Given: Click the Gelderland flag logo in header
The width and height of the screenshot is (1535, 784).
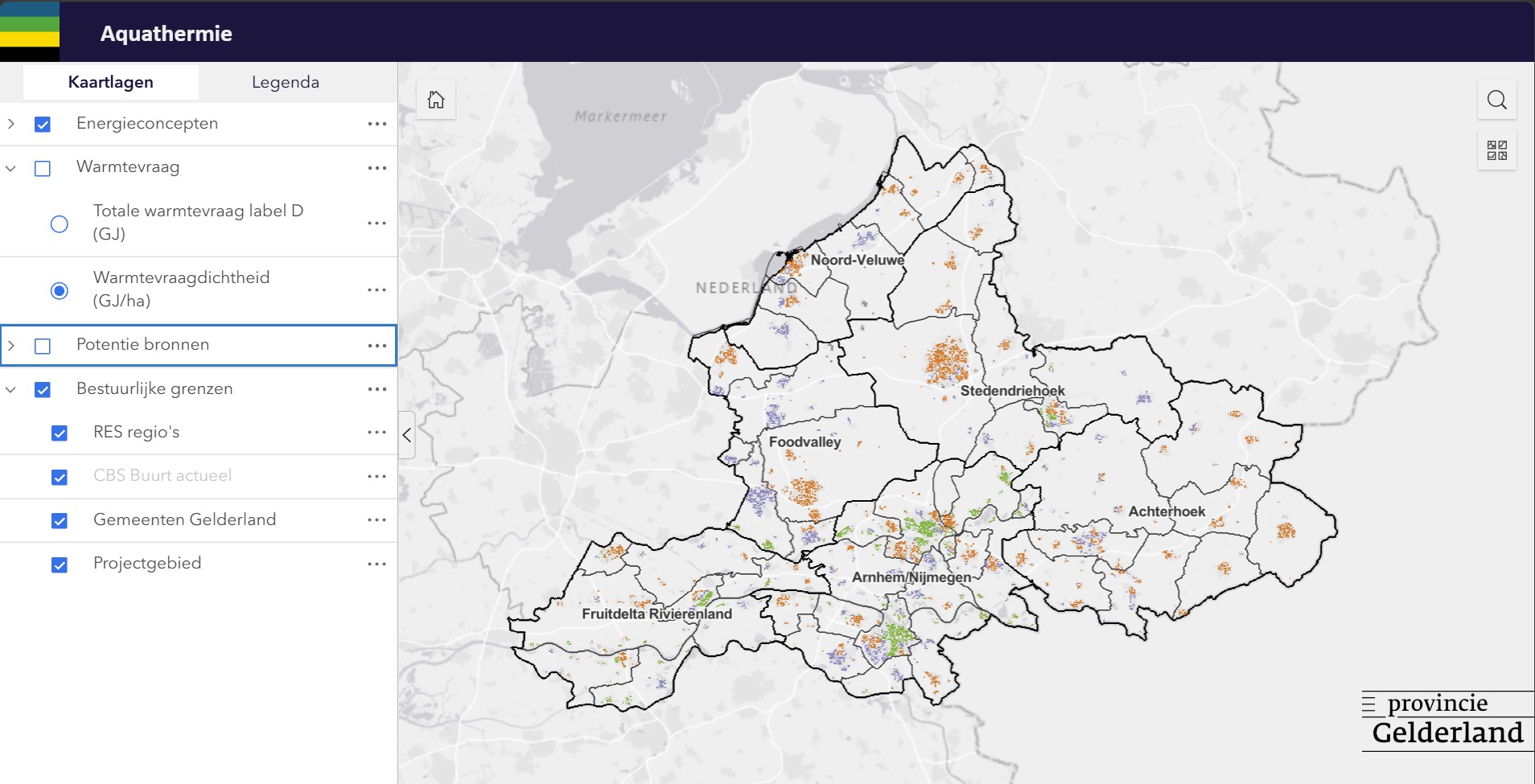Looking at the screenshot, I should pos(30,31).
